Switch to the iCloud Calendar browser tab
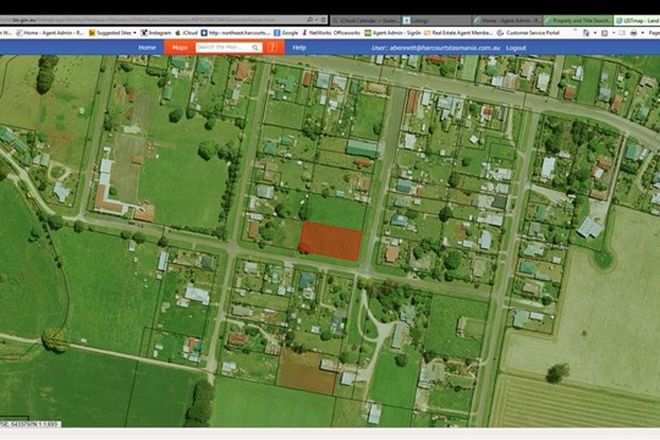Image resolution: width=660 pixels, height=440 pixels. (x=370, y=19)
